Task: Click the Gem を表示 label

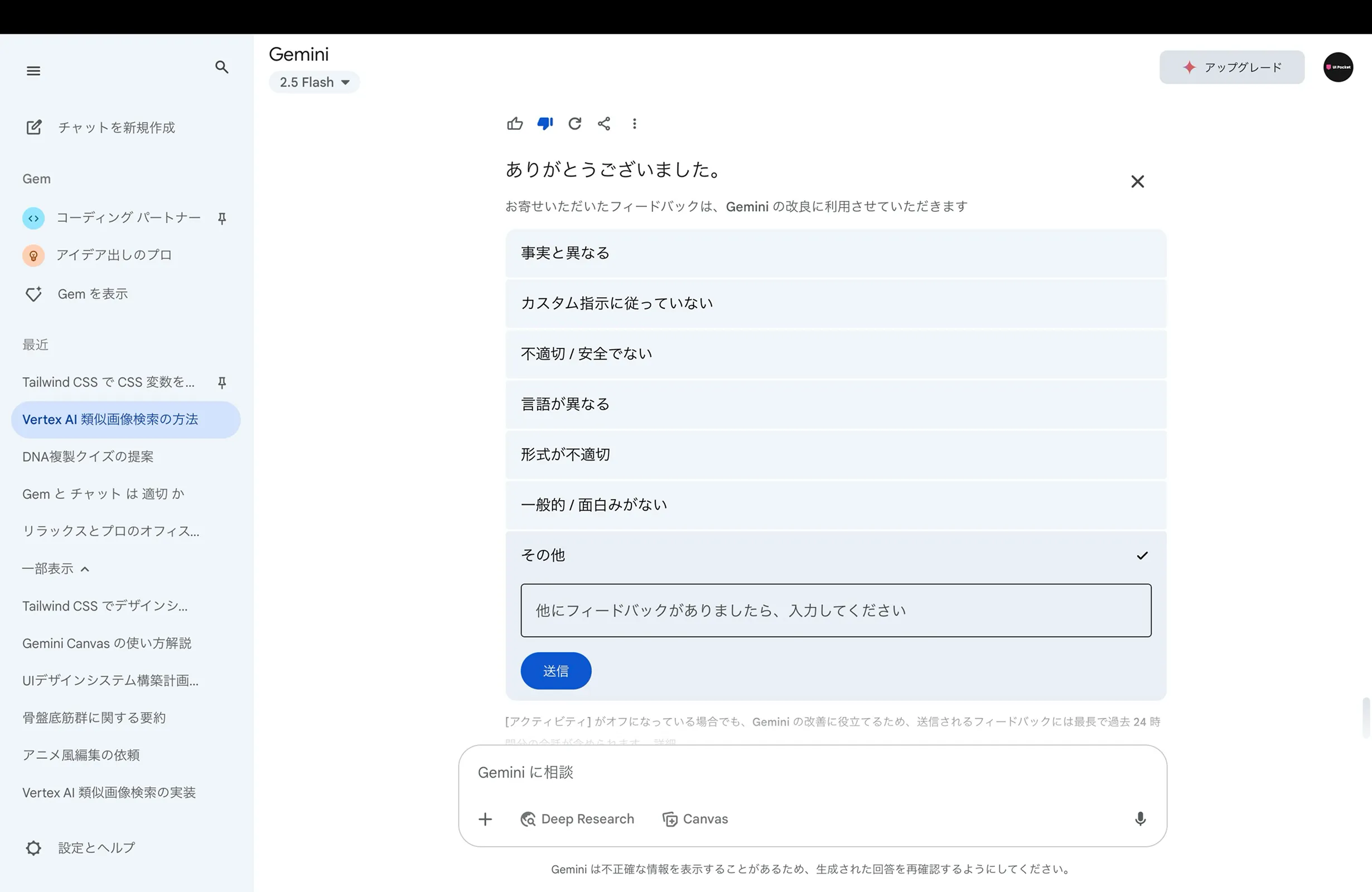Action: pos(93,294)
